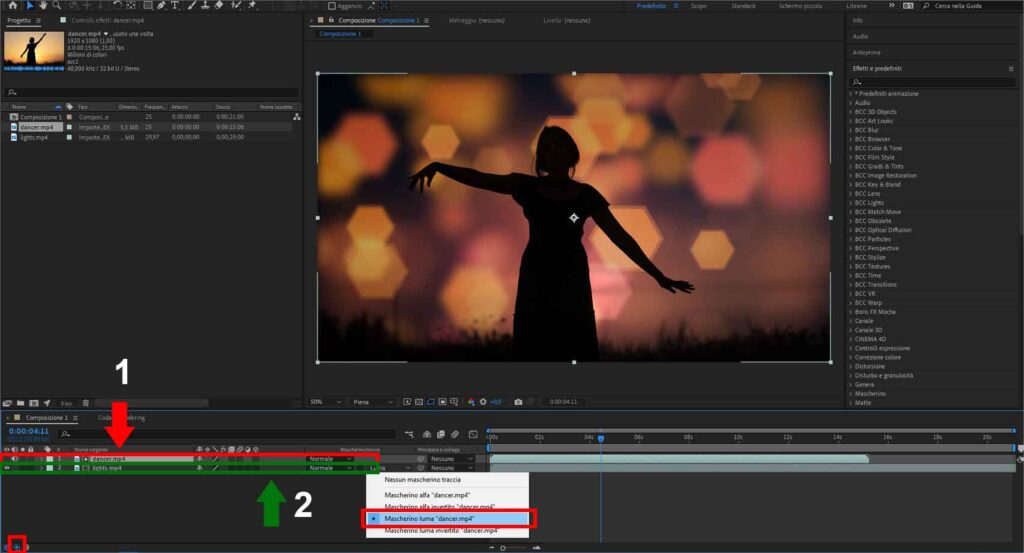Toggle the transfer controls pane button
1024x553 pixels.
coord(17,546)
